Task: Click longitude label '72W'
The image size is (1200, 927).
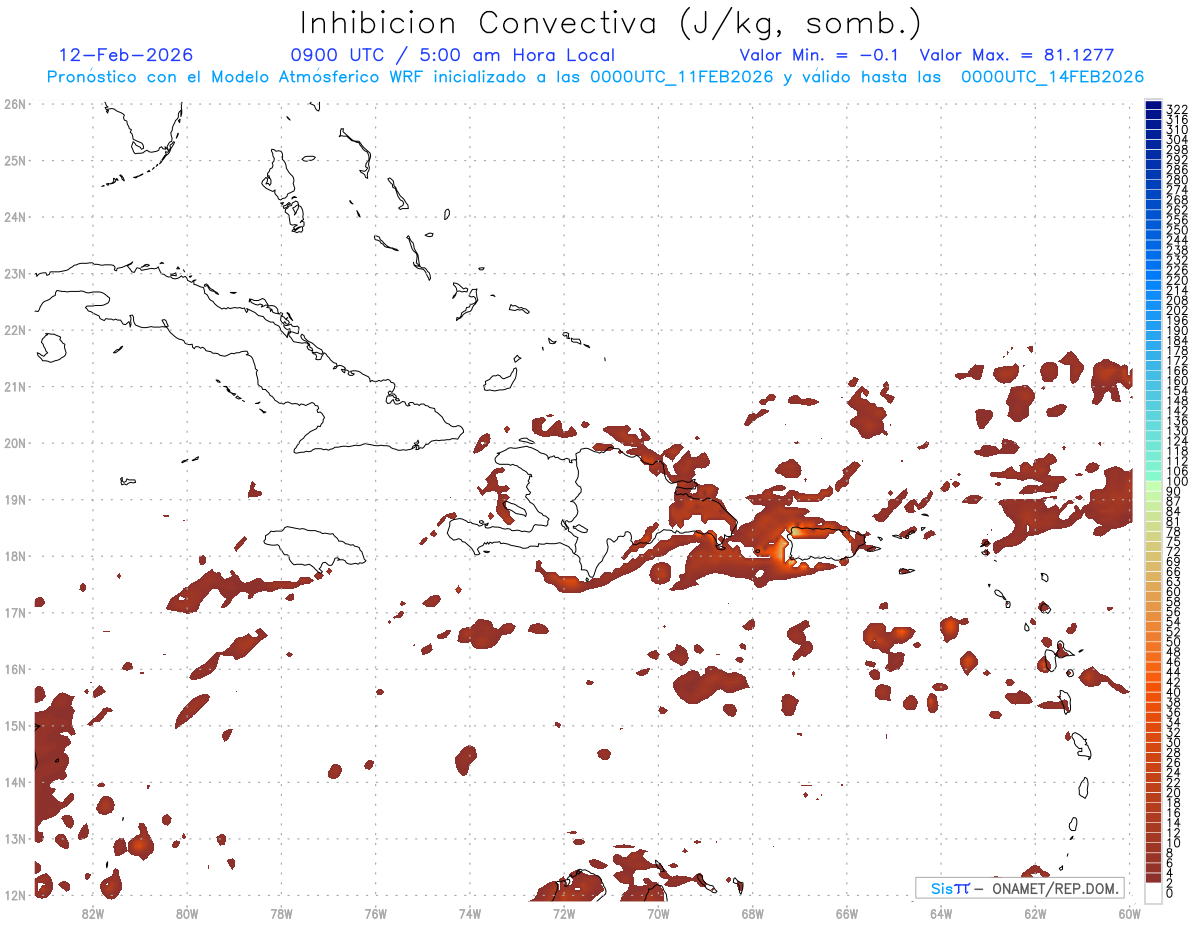Action: [x=564, y=913]
